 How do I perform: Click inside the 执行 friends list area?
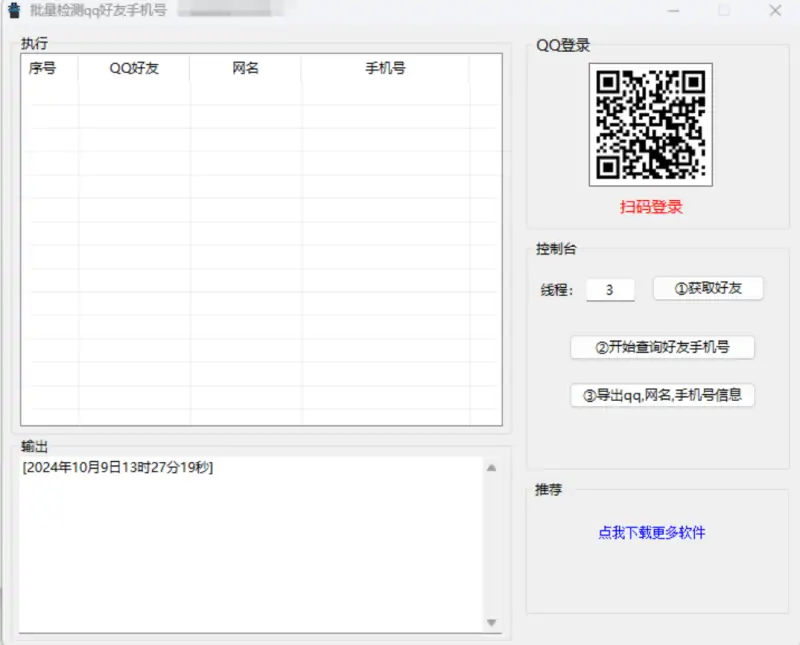coord(250,250)
